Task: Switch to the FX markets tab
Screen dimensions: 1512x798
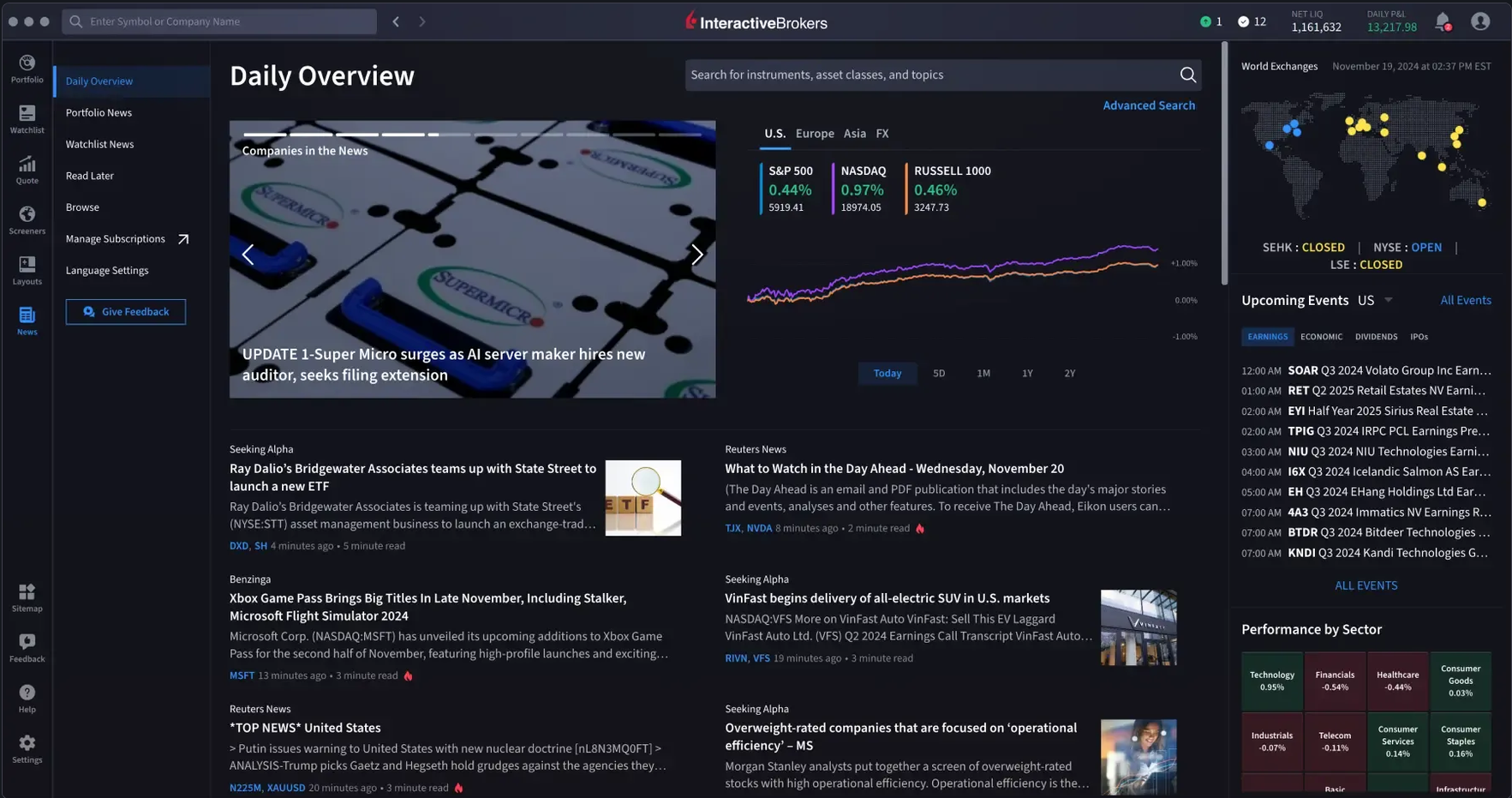Action: [882, 134]
